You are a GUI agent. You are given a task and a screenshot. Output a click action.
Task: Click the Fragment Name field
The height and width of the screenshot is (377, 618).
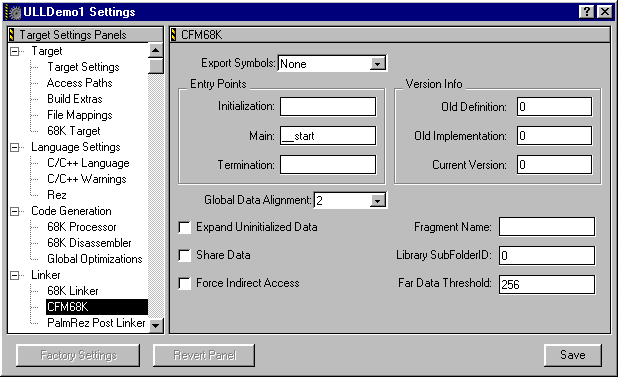coord(547,227)
